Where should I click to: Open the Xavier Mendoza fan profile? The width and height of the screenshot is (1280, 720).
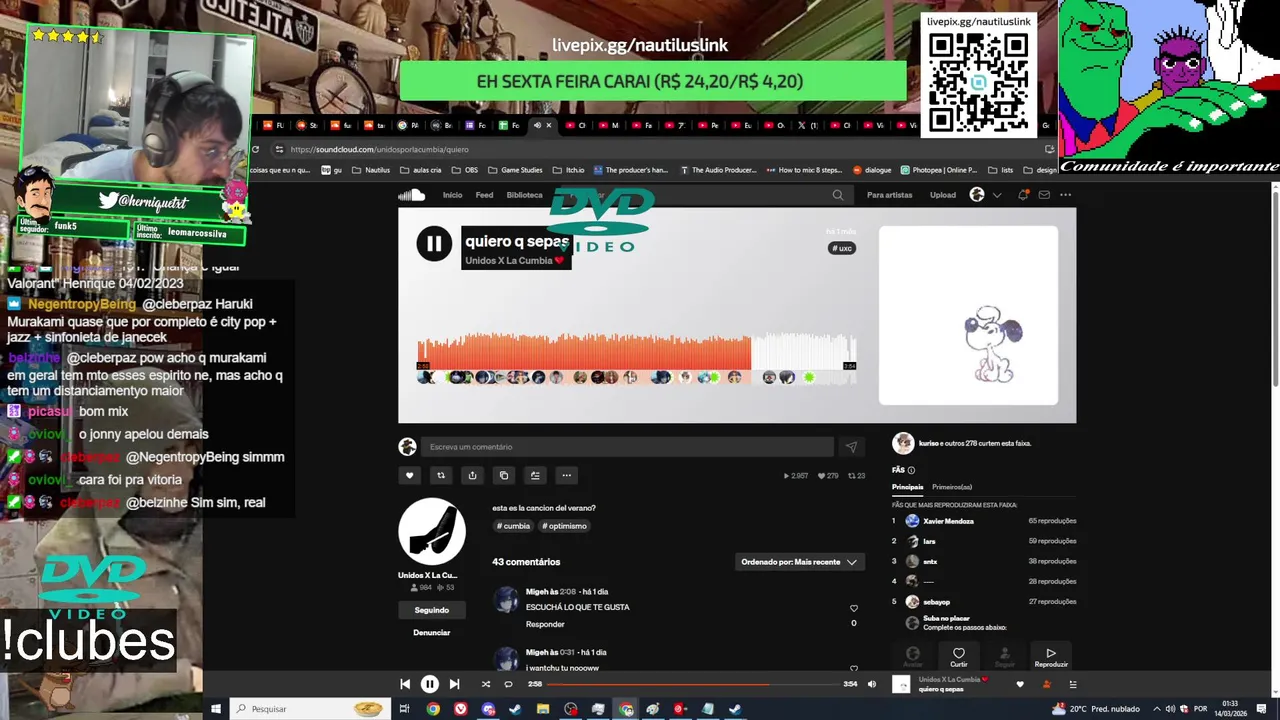coord(948,521)
